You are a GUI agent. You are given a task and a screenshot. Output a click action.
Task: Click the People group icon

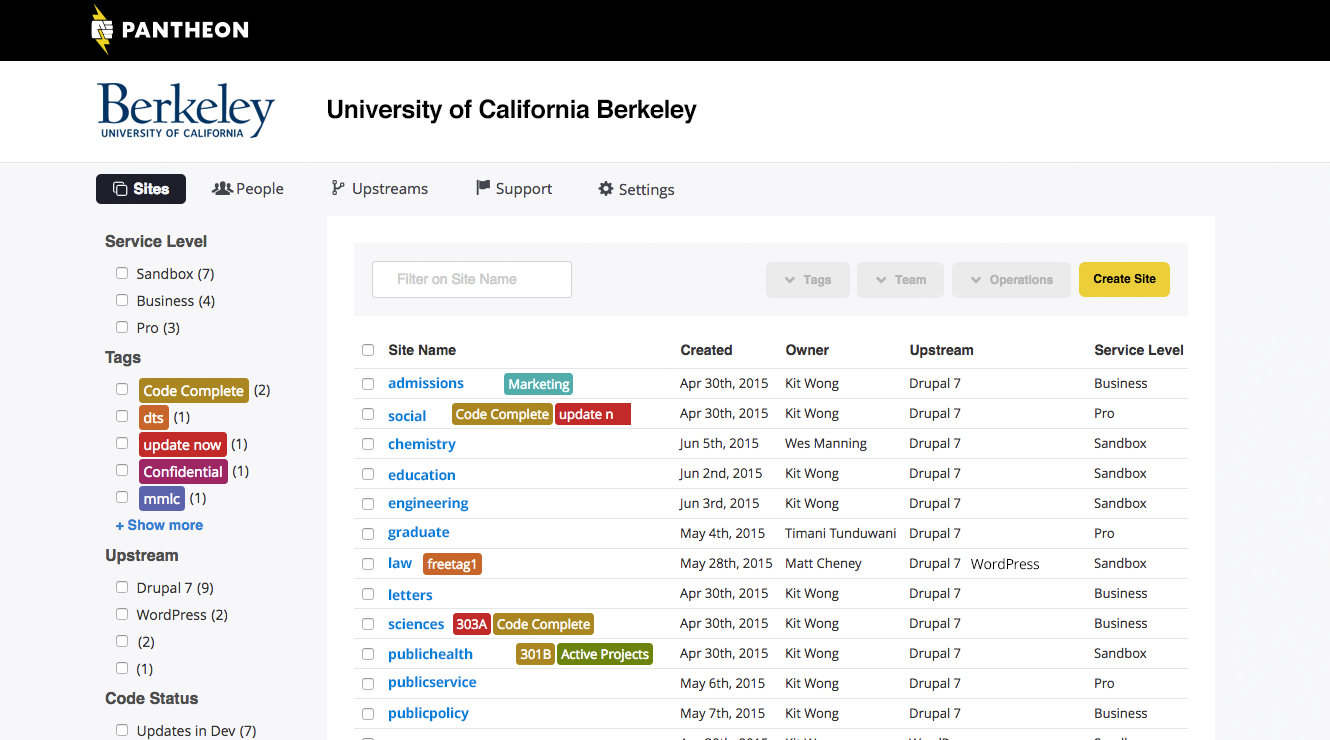coord(222,188)
